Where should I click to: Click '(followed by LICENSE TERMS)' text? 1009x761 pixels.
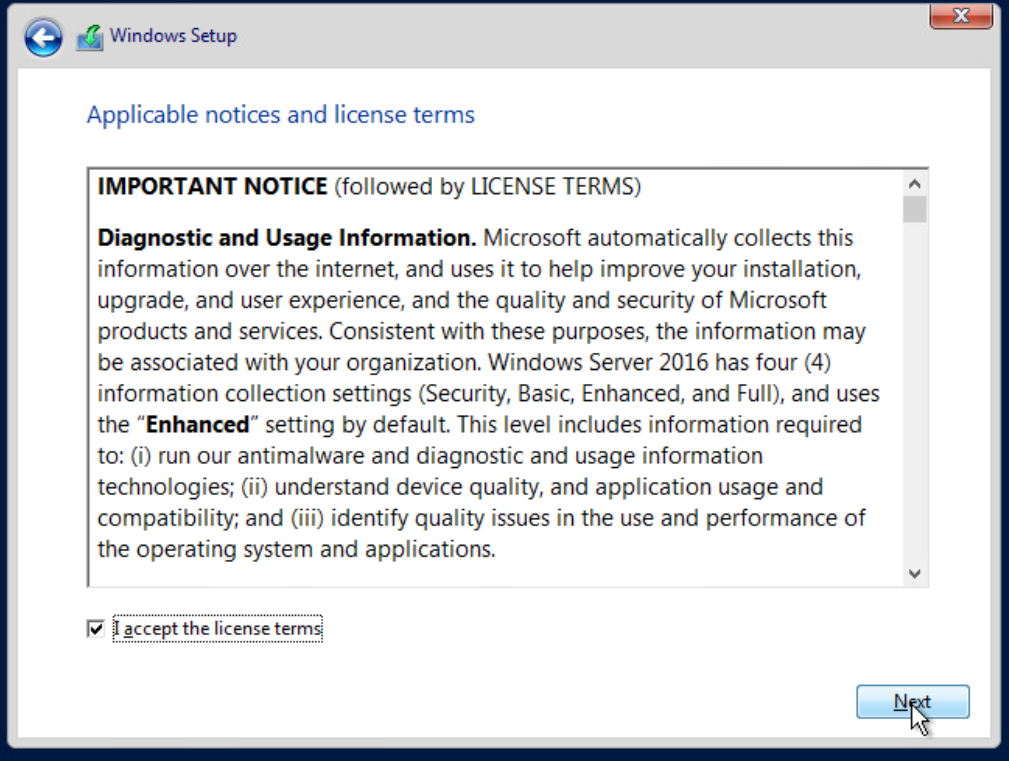point(487,186)
